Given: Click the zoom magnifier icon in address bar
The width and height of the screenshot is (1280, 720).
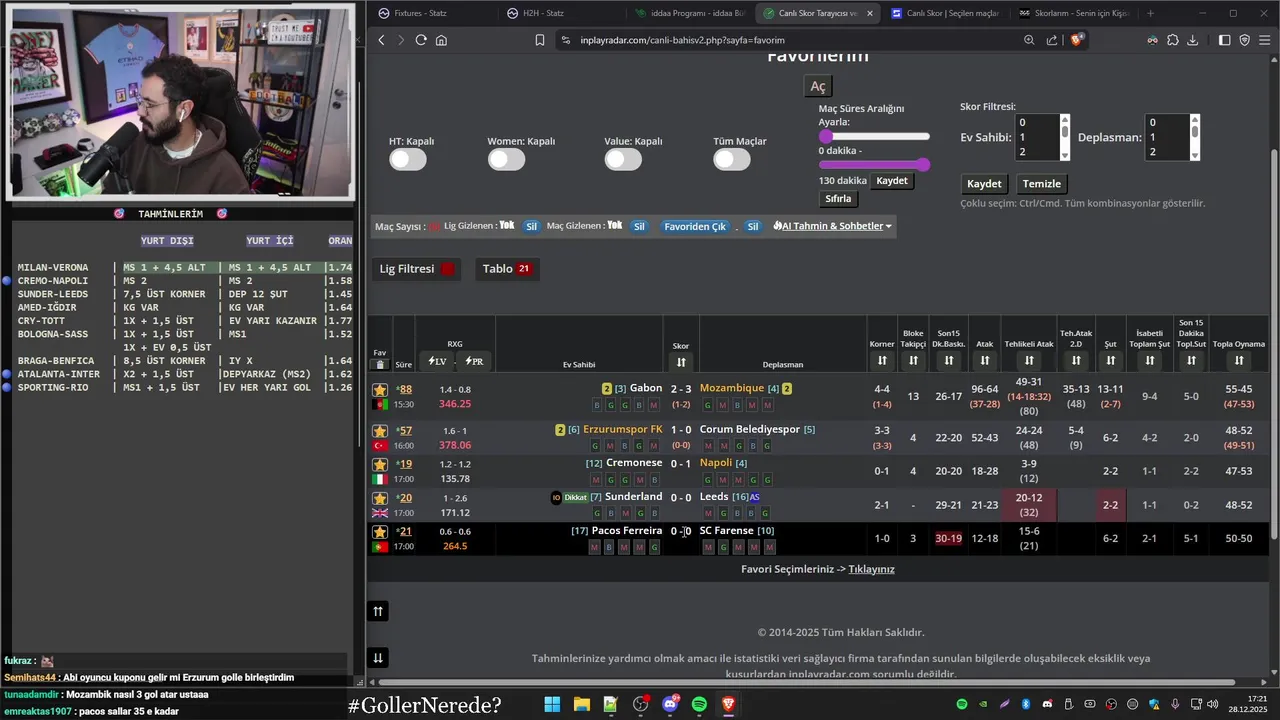Looking at the screenshot, I should pyautogui.click(x=1029, y=40).
